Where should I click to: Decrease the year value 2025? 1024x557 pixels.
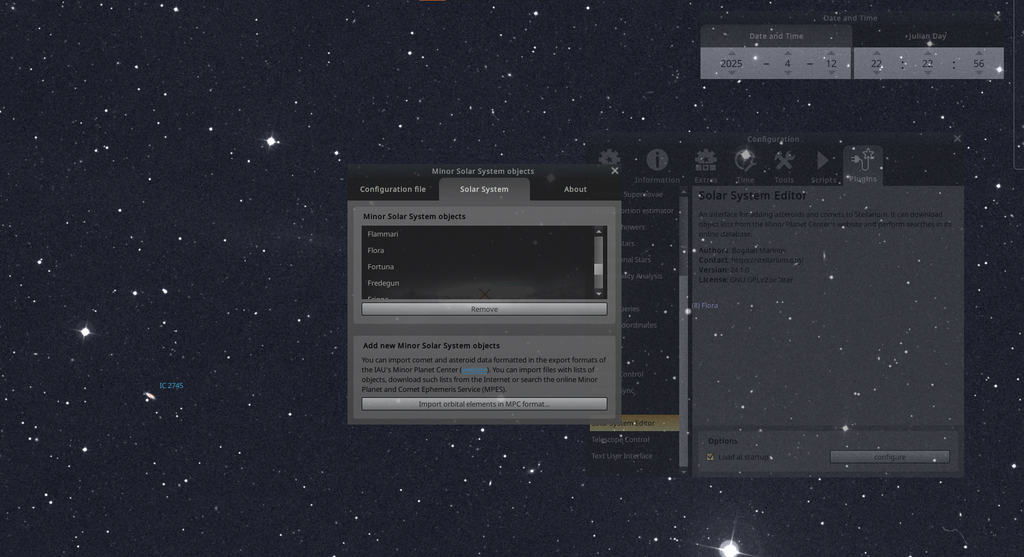click(x=731, y=73)
